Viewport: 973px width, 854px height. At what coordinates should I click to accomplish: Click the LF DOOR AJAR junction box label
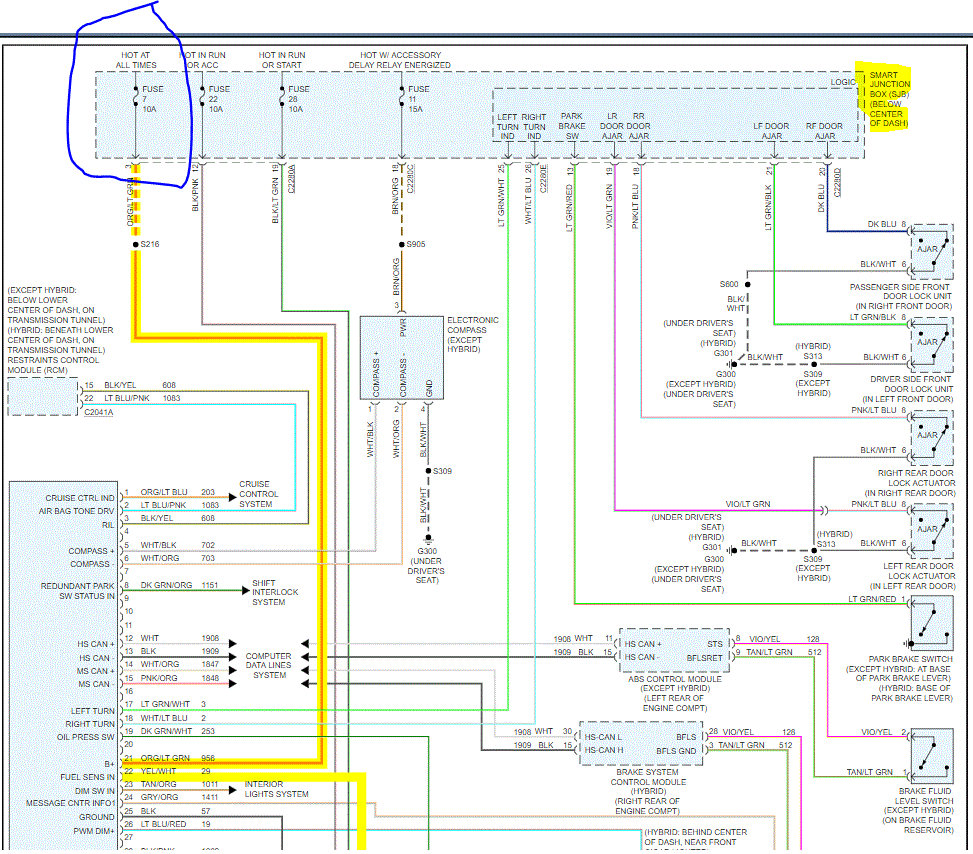point(771,131)
